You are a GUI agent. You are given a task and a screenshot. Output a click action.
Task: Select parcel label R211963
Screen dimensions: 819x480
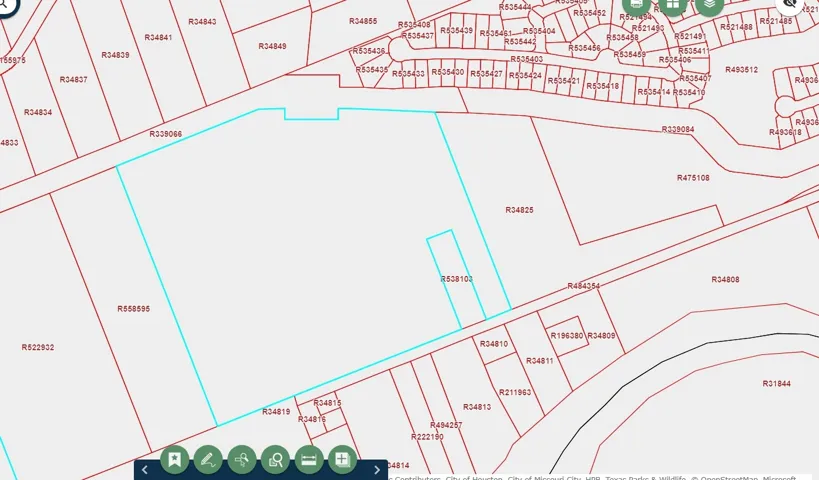click(514, 392)
